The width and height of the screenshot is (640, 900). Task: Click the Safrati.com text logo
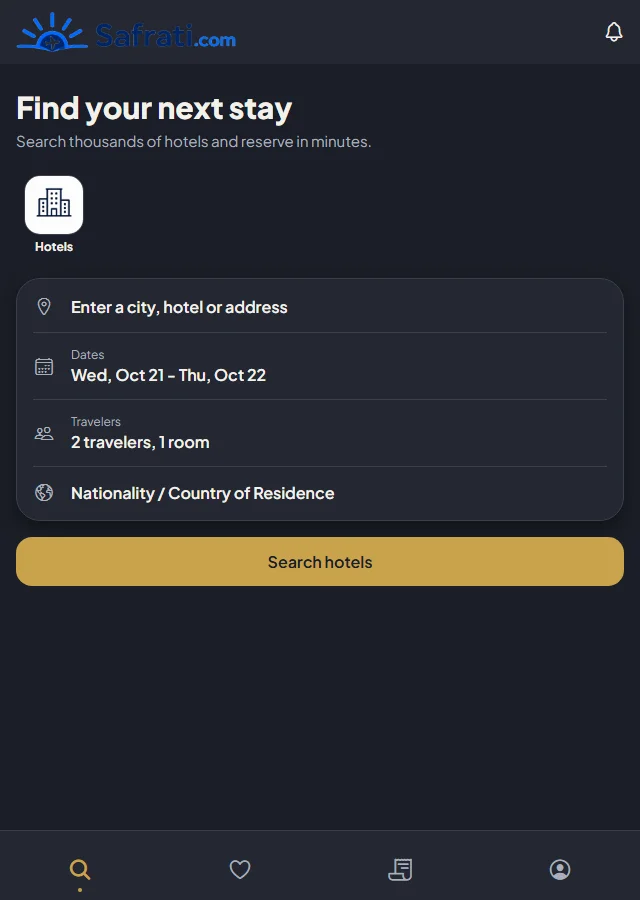(165, 36)
